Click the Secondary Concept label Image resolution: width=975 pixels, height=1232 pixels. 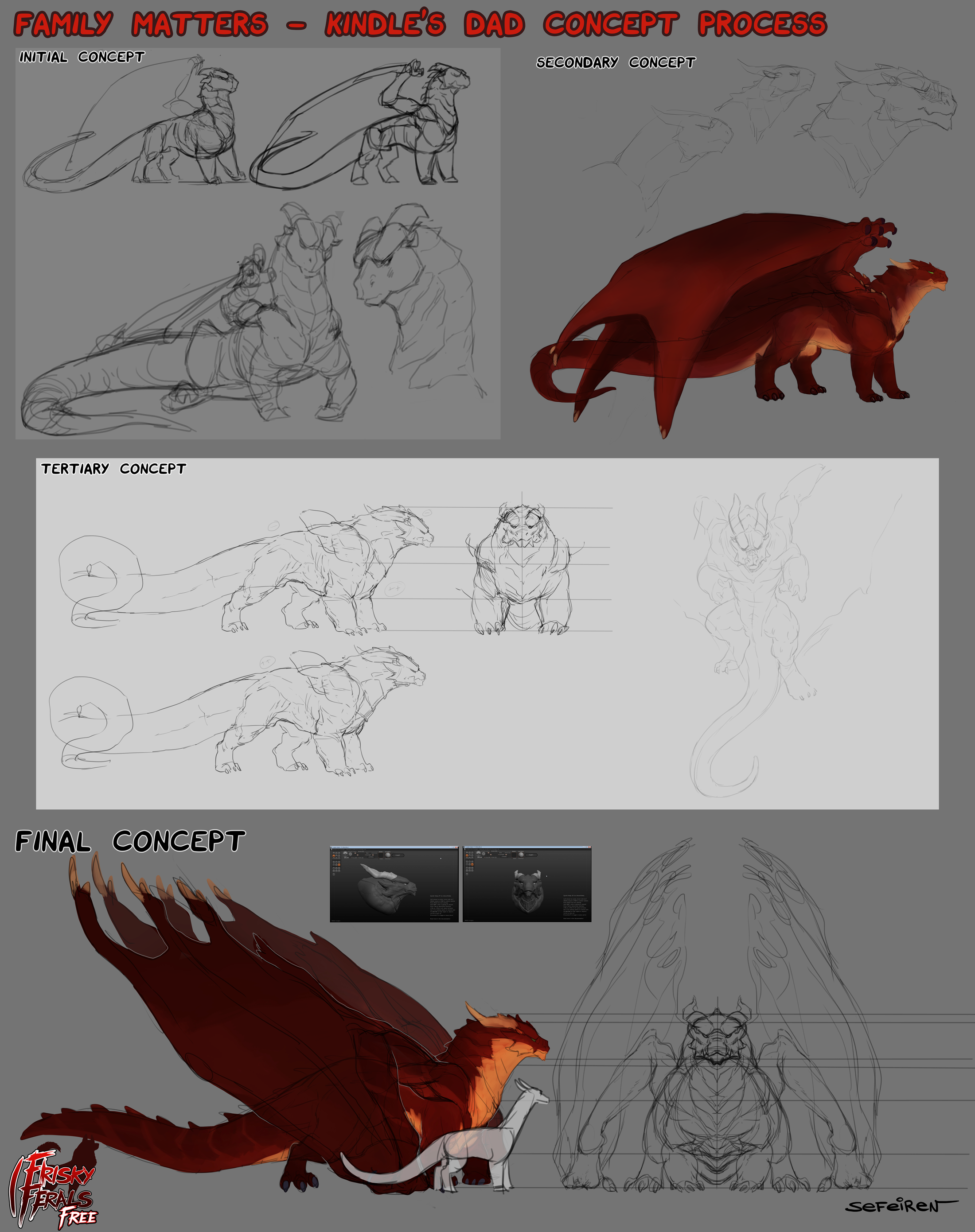click(616, 62)
